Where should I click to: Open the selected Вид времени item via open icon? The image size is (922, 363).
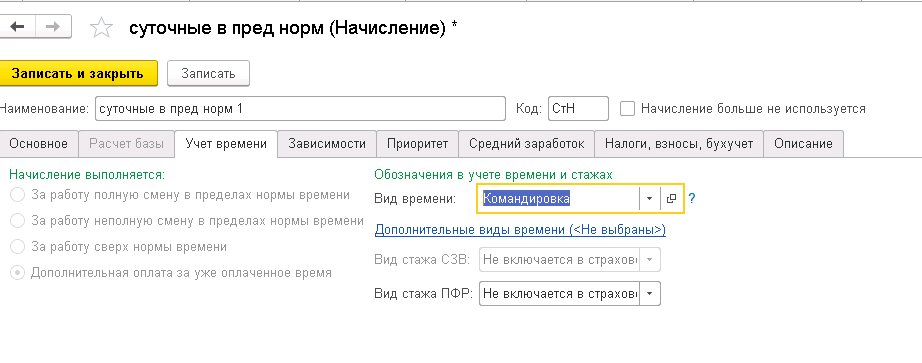(x=671, y=199)
